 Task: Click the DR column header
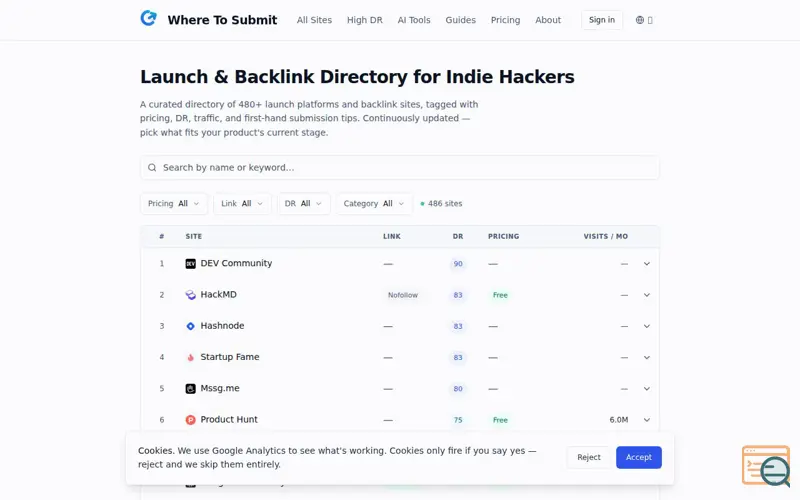tap(458, 236)
